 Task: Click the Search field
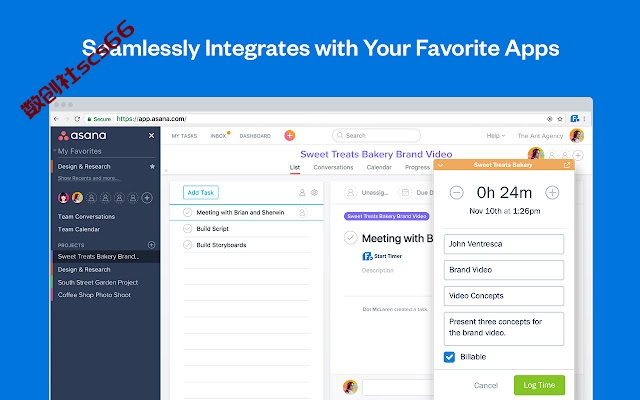[x=376, y=136]
